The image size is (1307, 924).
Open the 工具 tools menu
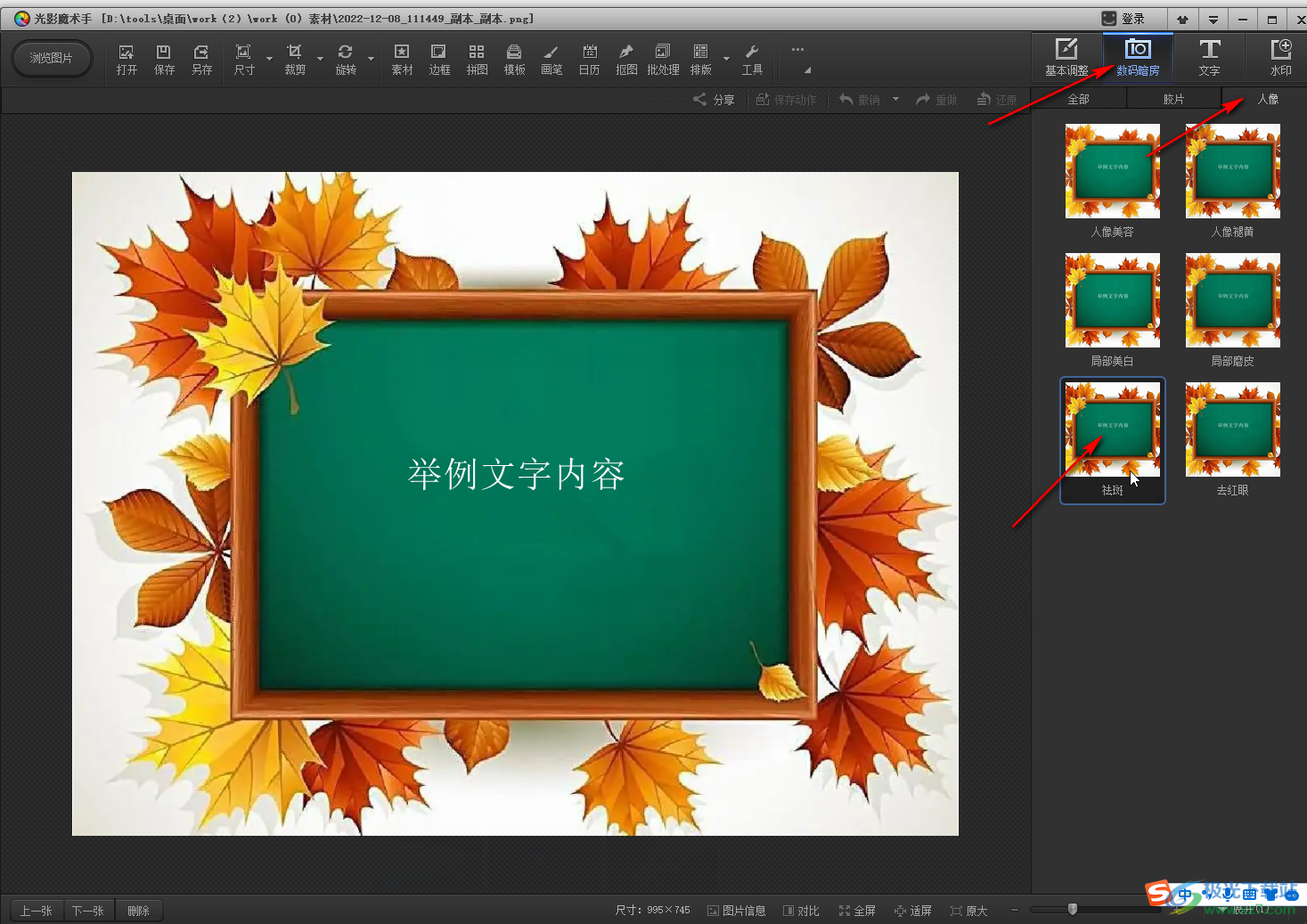[752, 60]
